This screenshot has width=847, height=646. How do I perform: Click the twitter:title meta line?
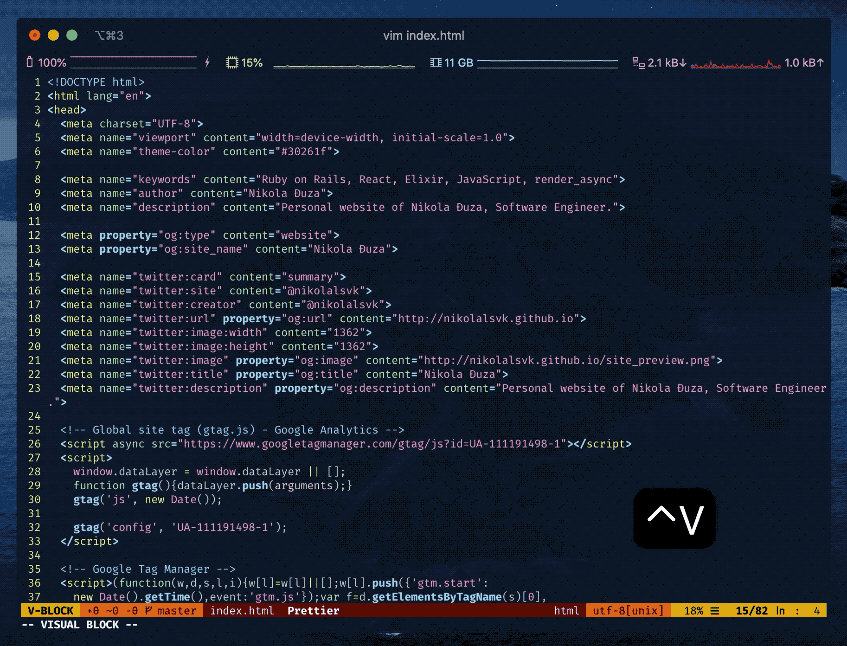pyautogui.click(x=284, y=374)
